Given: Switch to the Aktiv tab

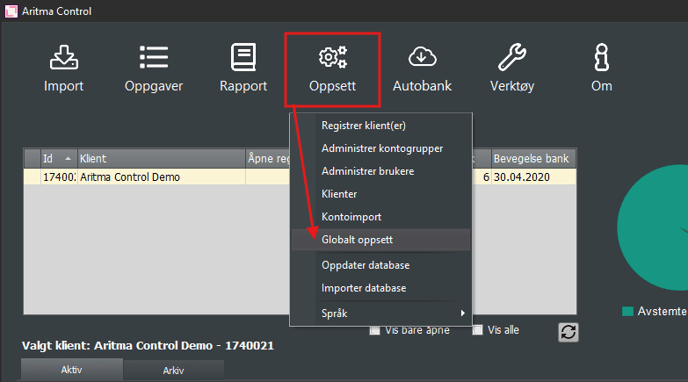Looking at the screenshot, I should tap(72, 370).
